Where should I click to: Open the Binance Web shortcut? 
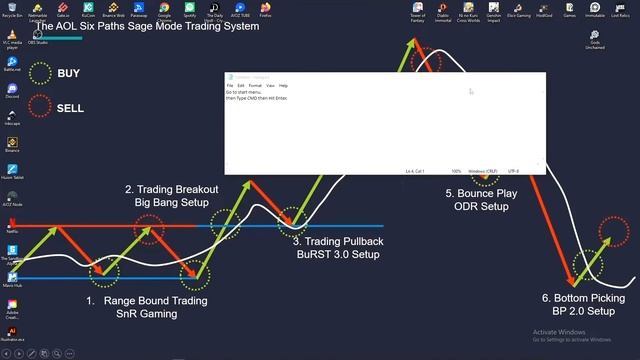coord(113,10)
